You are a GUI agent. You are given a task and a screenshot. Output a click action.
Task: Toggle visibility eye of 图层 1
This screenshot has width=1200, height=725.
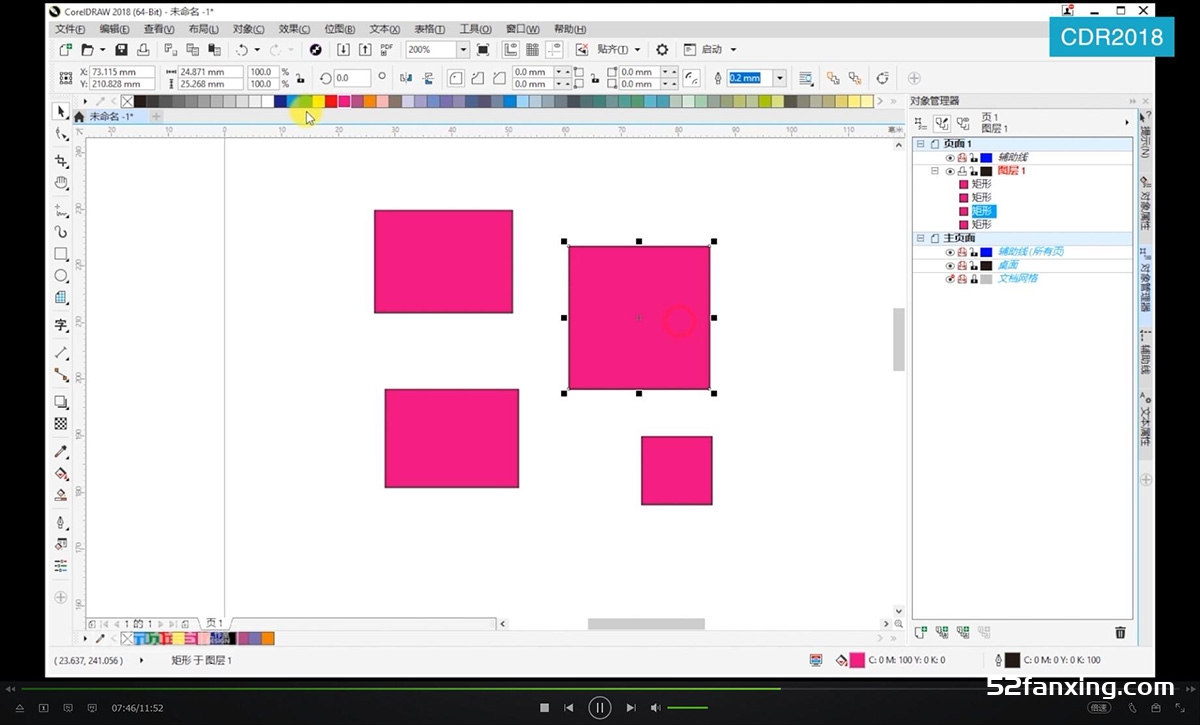tap(950, 171)
